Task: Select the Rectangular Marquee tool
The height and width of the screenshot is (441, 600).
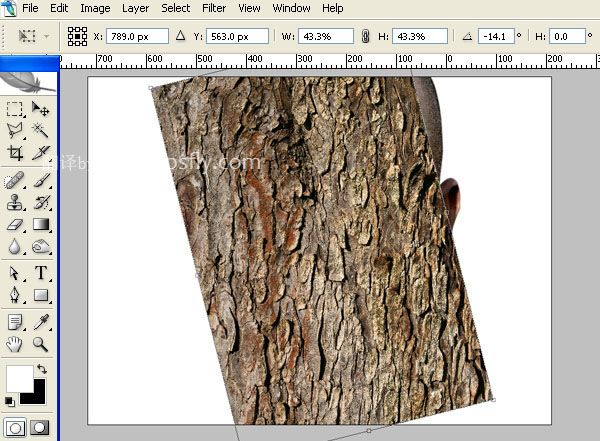Action: (x=15, y=109)
